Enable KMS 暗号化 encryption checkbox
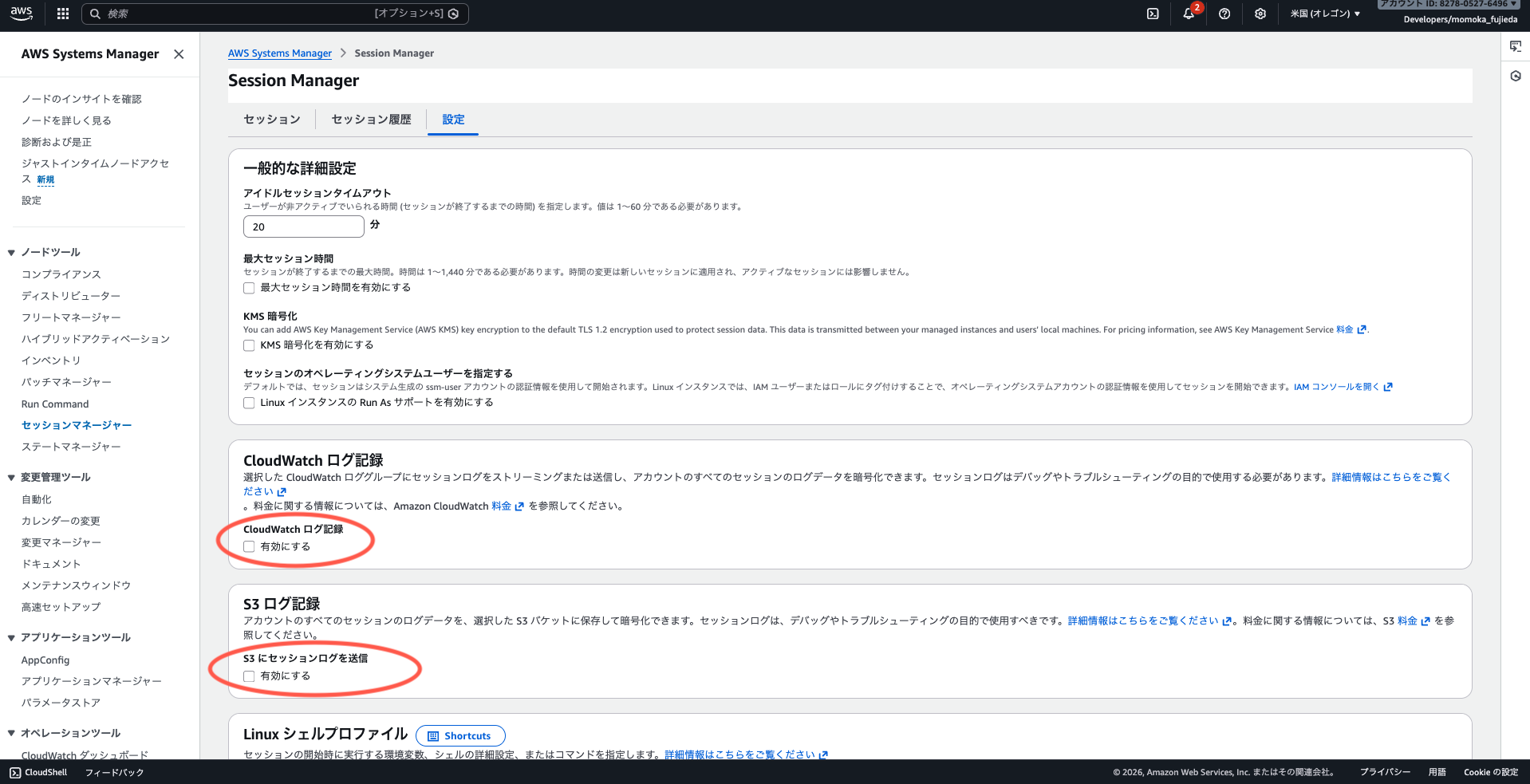Image resolution: width=1530 pixels, height=784 pixels. [248, 345]
